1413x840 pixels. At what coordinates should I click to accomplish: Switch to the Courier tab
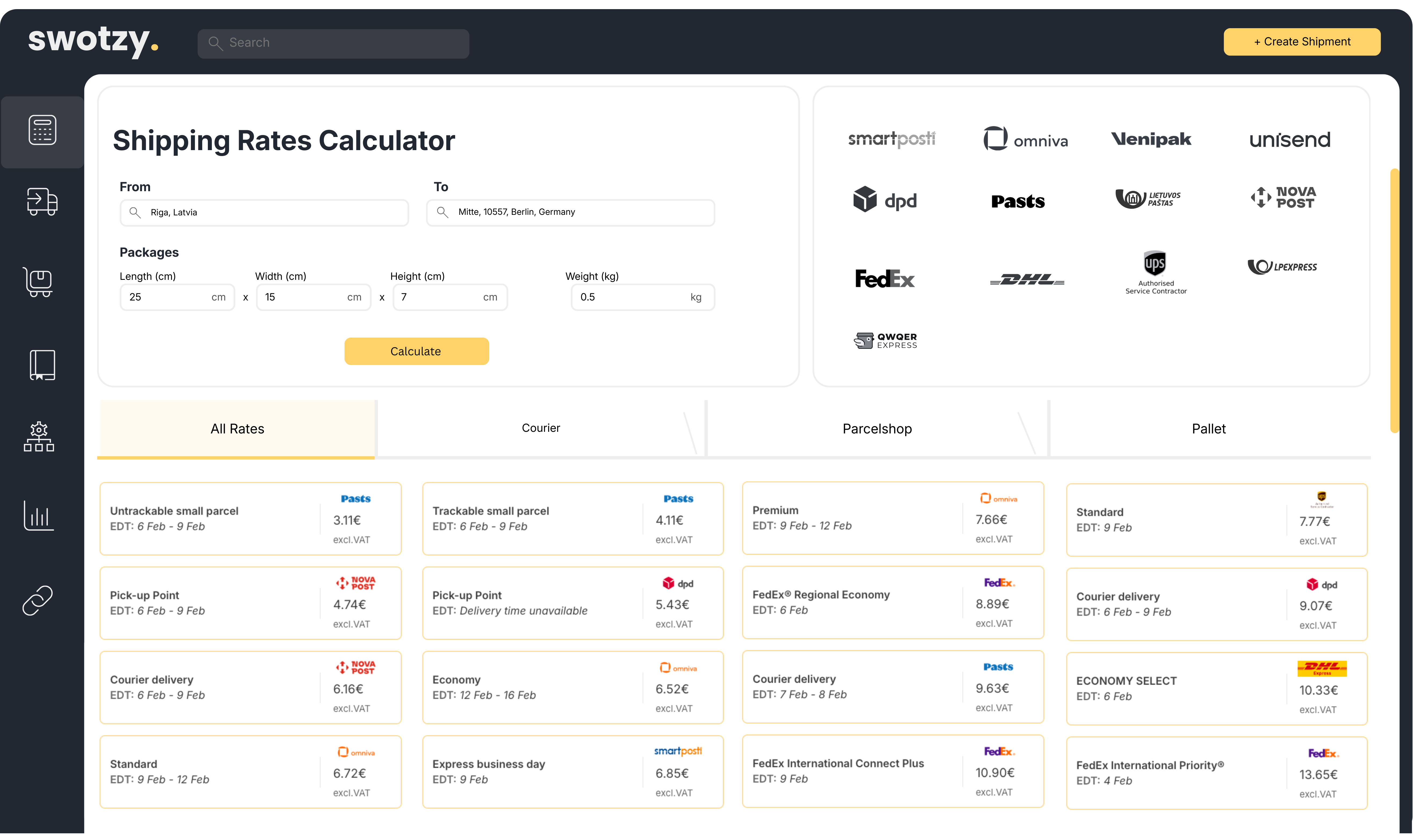coord(540,429)
